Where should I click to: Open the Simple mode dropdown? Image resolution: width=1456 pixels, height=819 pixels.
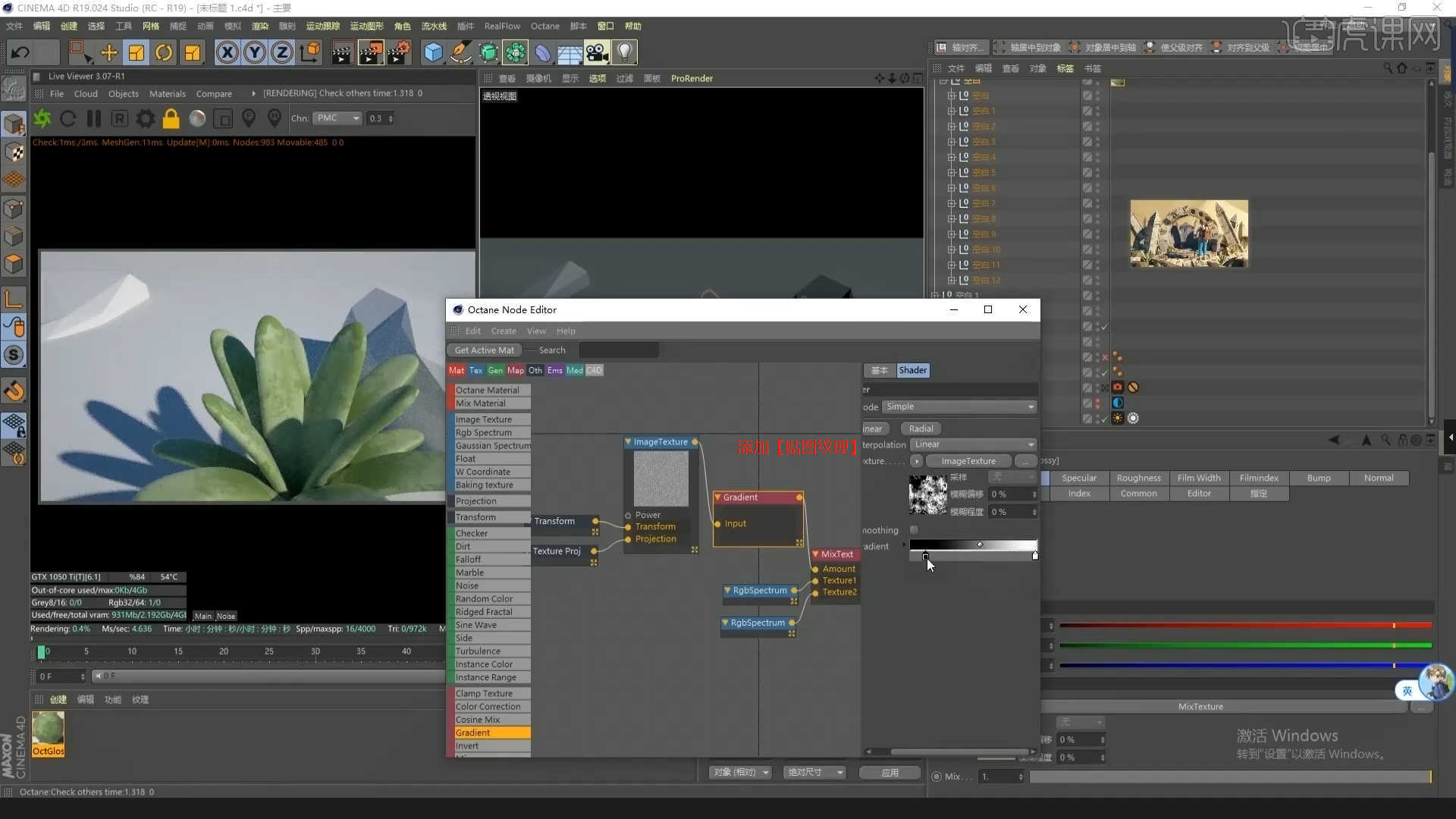point(959,407)
